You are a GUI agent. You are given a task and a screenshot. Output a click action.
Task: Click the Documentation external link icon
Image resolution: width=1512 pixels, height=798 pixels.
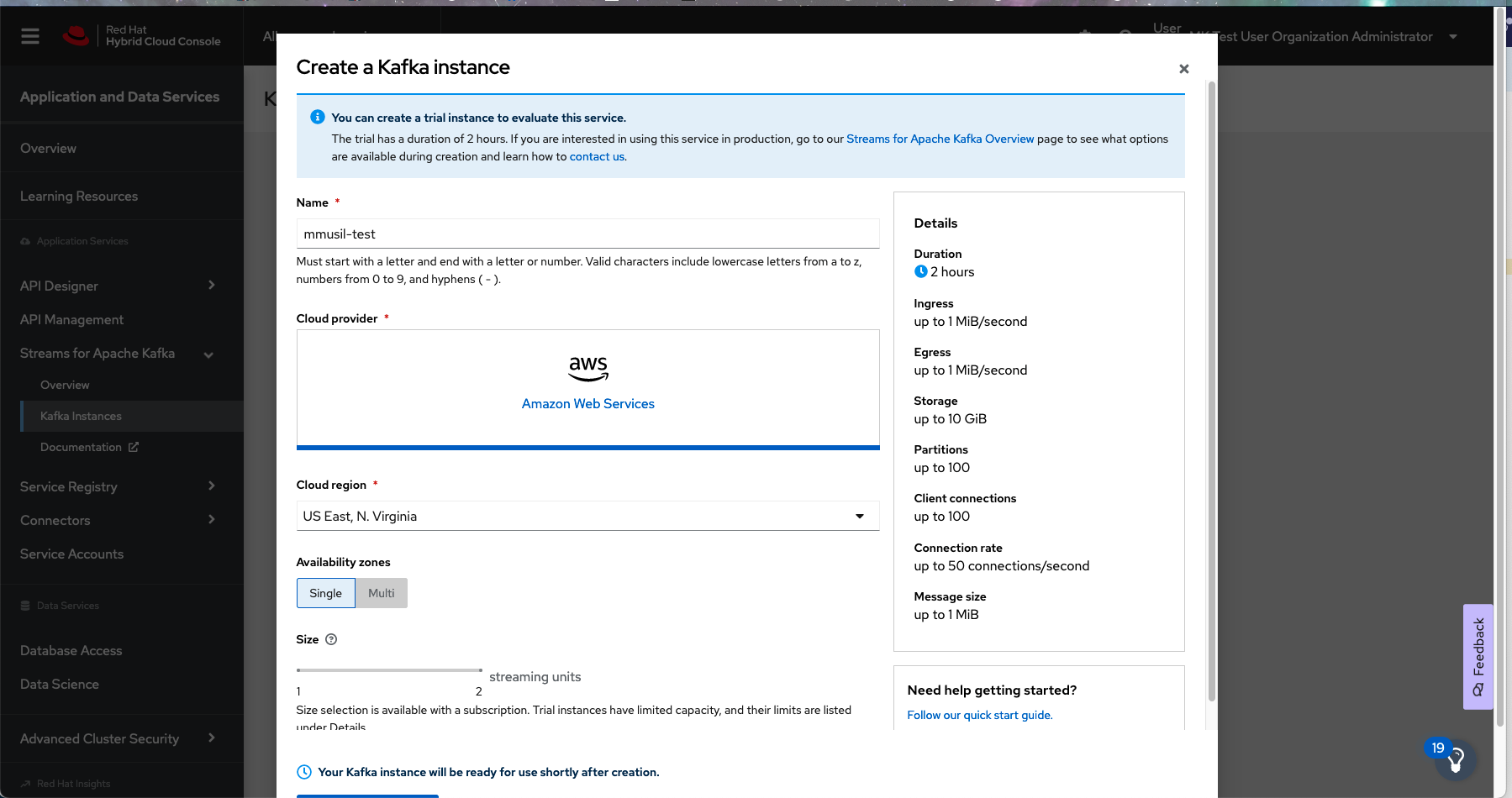click(x=134, y=447)
